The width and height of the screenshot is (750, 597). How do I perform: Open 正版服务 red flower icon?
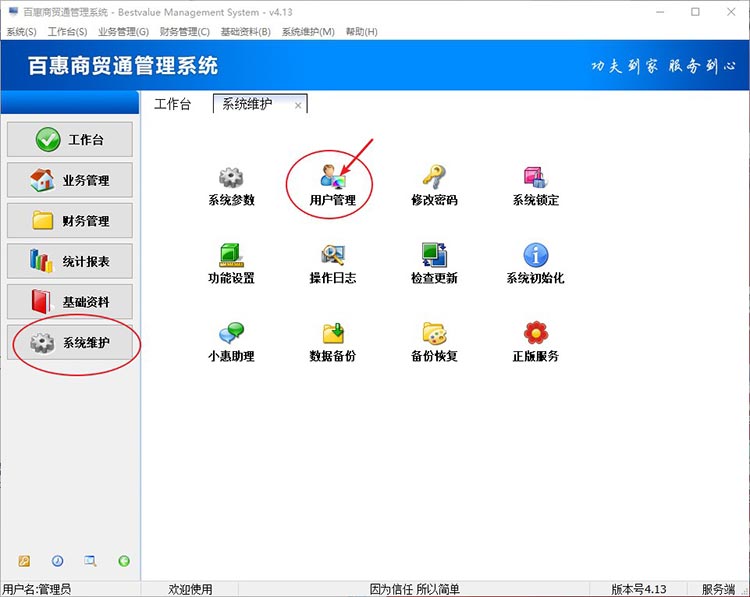click(x=536, y=332)
